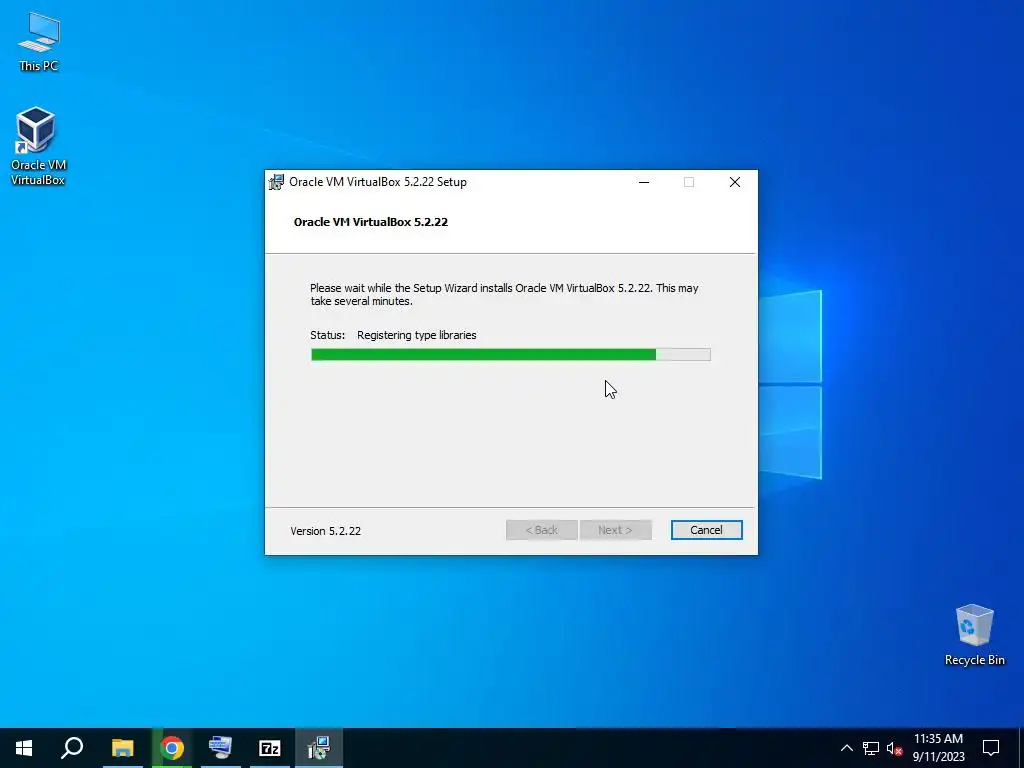1024x768 pixels.
Task: Show hidden system tray icons
Action: tap(846, 748)
